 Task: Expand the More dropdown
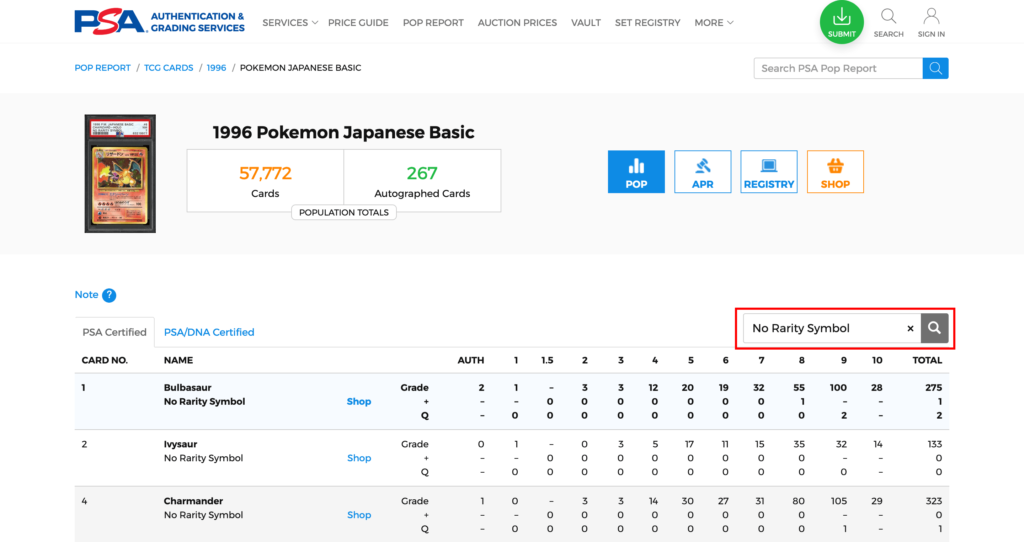tap(714, 22)
